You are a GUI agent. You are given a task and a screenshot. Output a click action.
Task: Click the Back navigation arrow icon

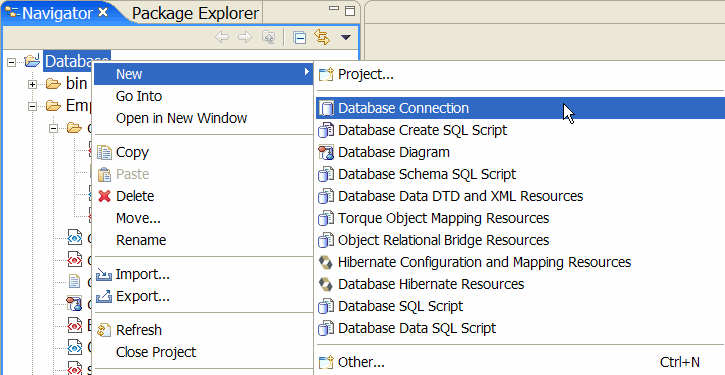tap(222, 37)
